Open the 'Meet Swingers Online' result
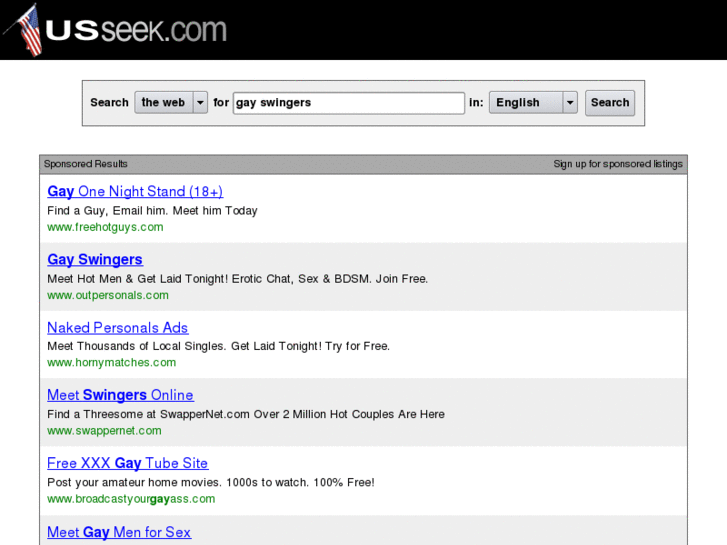The width and height of the screenshot is (727, 545). point(121,395)
